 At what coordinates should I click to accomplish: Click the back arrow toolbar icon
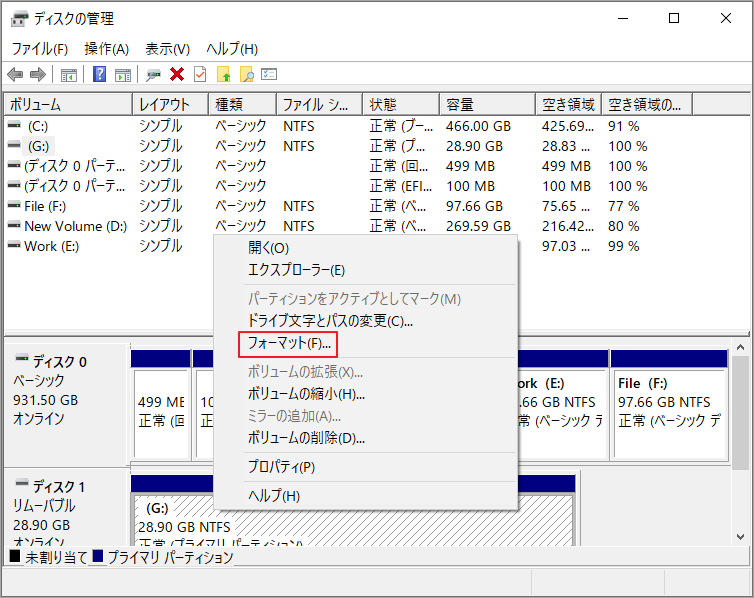[15, 74]
